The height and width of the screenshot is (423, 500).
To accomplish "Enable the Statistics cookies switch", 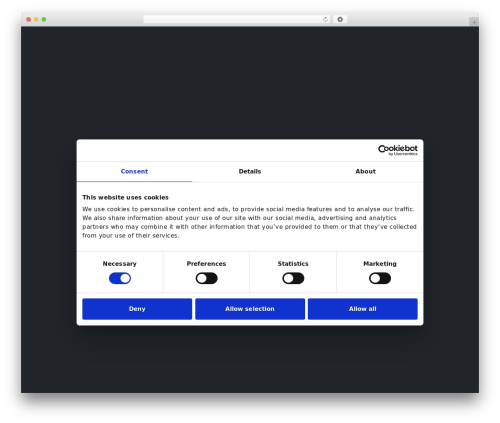I will click(293, 278).
